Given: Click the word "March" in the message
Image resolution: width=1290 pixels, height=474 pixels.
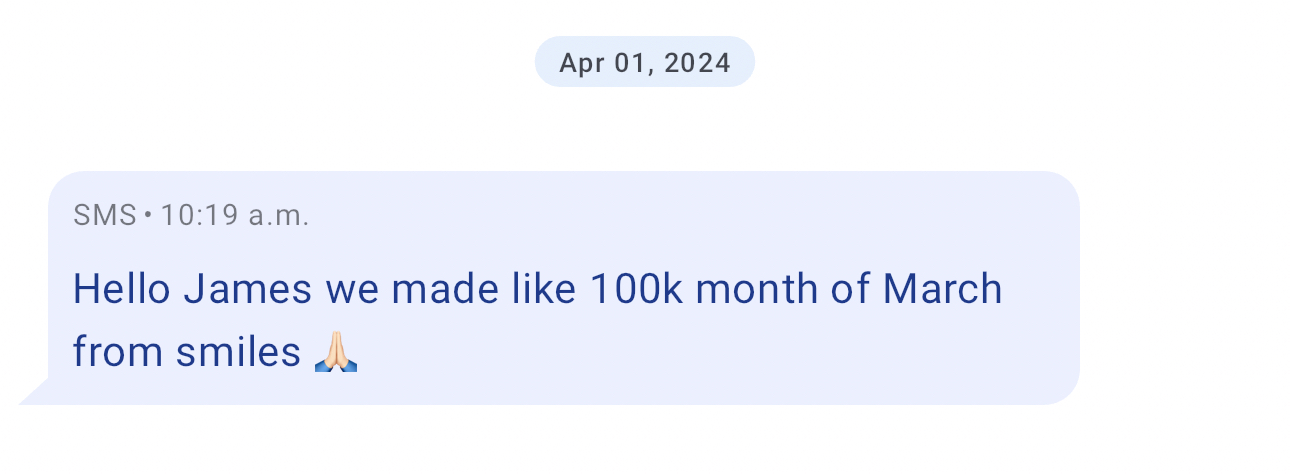Looking at the screenshot, I should tap(941, 290).
